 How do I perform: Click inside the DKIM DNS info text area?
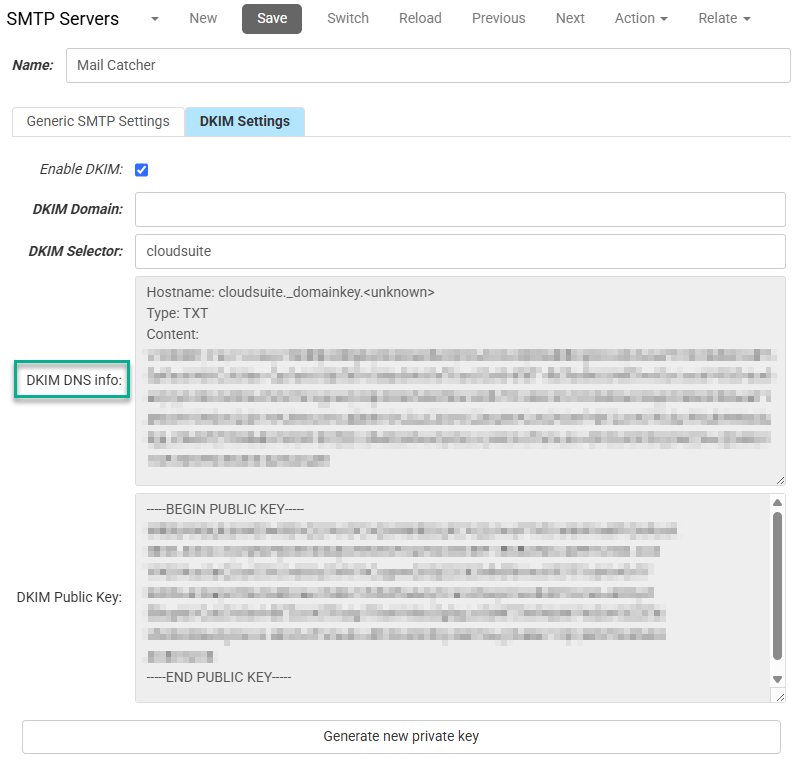[460, 380]
